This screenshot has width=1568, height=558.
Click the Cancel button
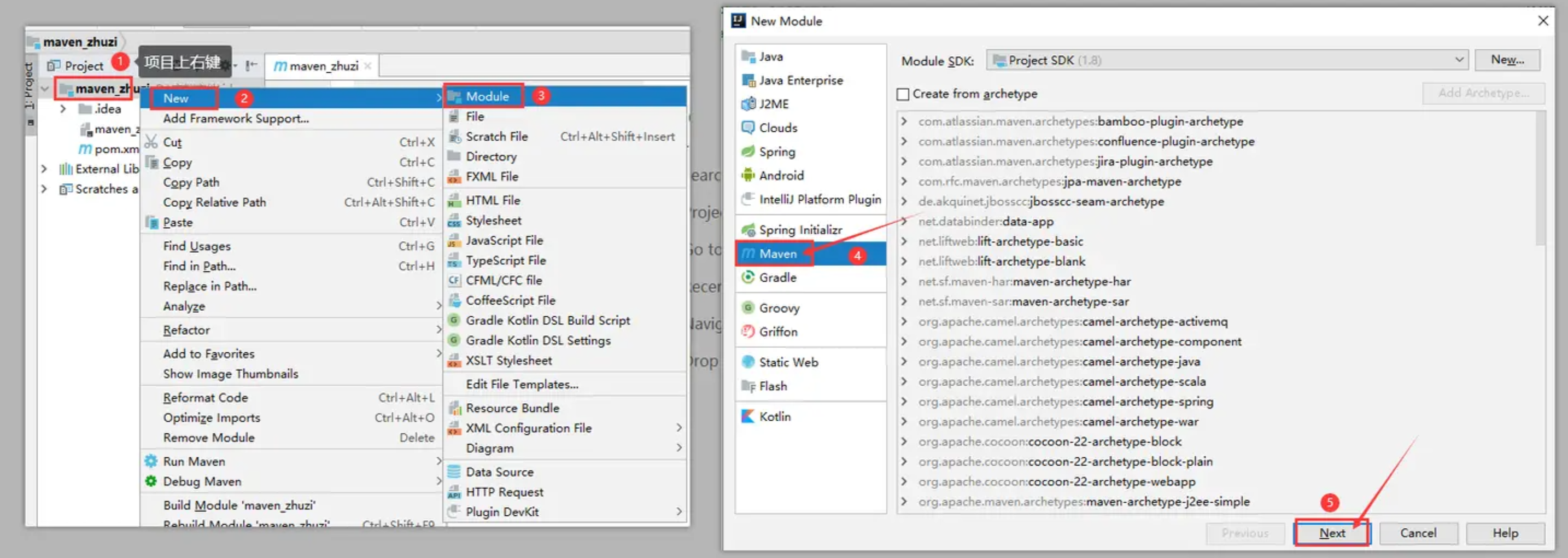1418,532
